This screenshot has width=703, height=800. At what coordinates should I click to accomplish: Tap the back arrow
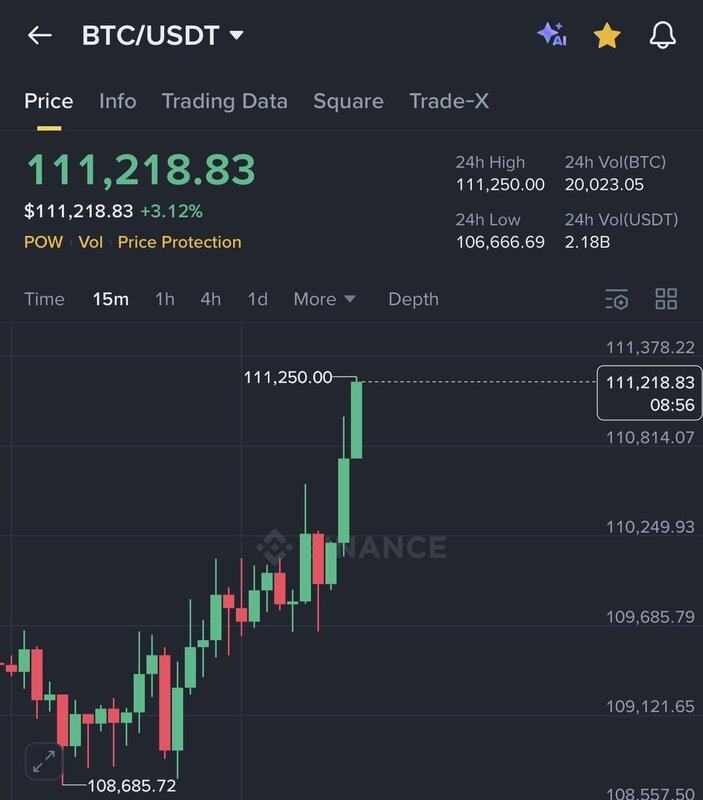pyautogui.click(x=39, y=36)
